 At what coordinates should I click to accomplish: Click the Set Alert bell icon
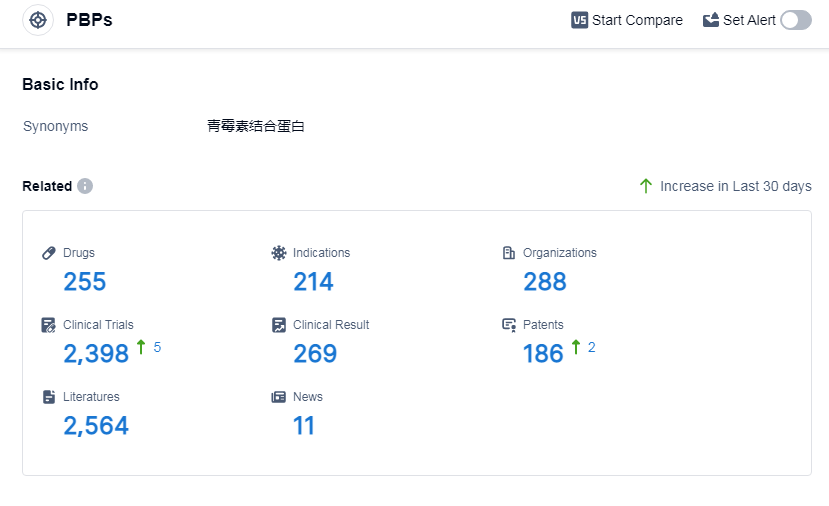[x=711, y=20]
